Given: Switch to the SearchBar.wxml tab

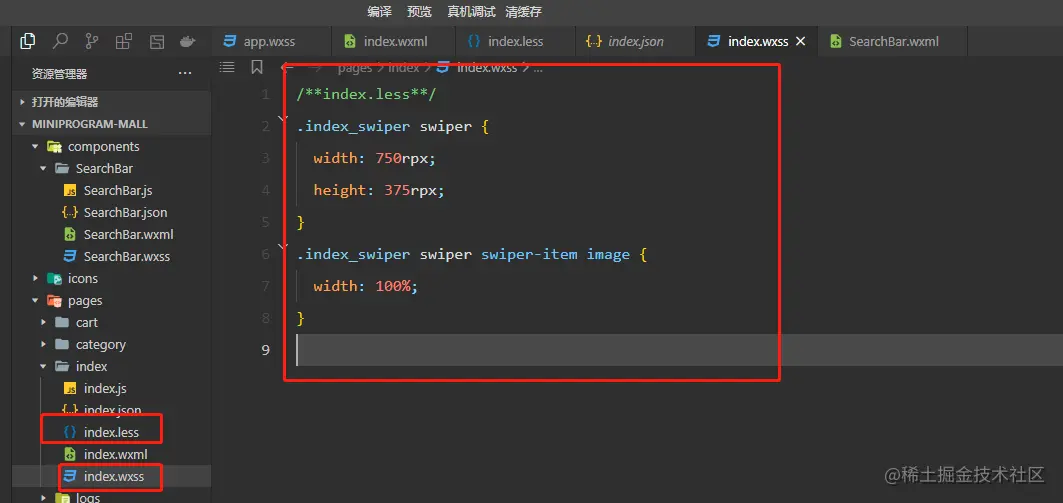Looking at the screenshot, I should (893, 41).
